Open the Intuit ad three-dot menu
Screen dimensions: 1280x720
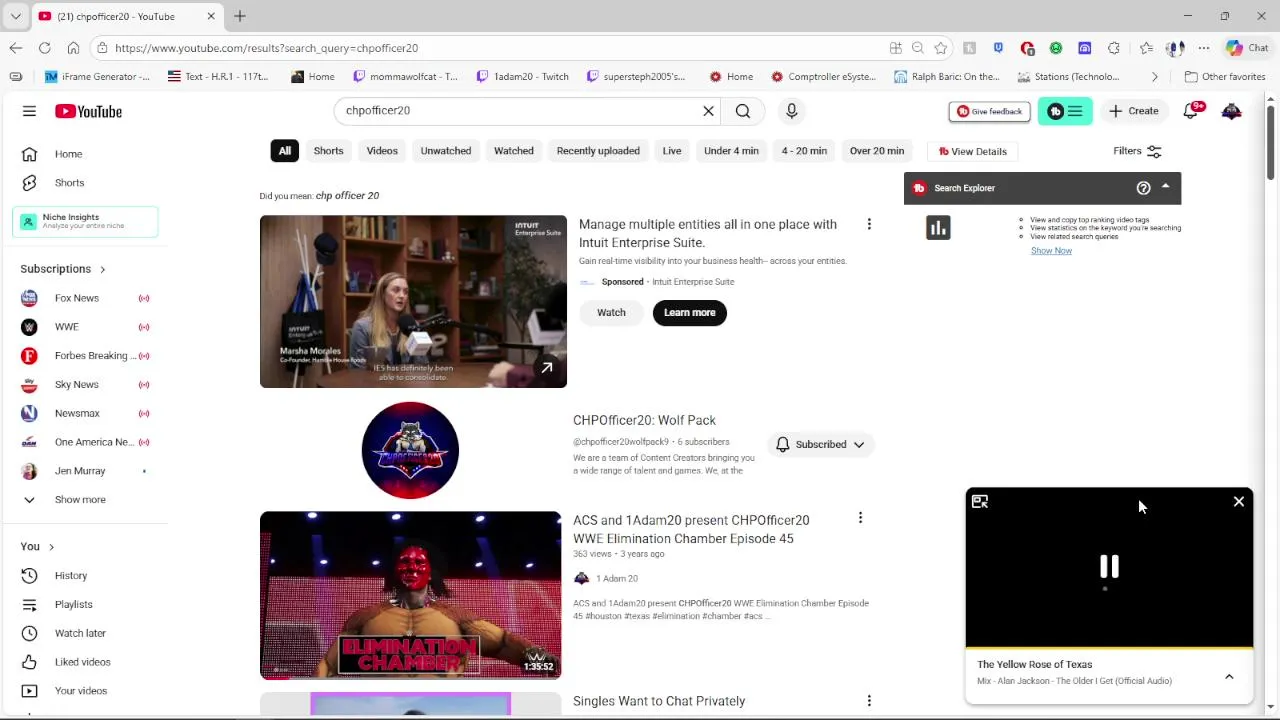[869, 224]
